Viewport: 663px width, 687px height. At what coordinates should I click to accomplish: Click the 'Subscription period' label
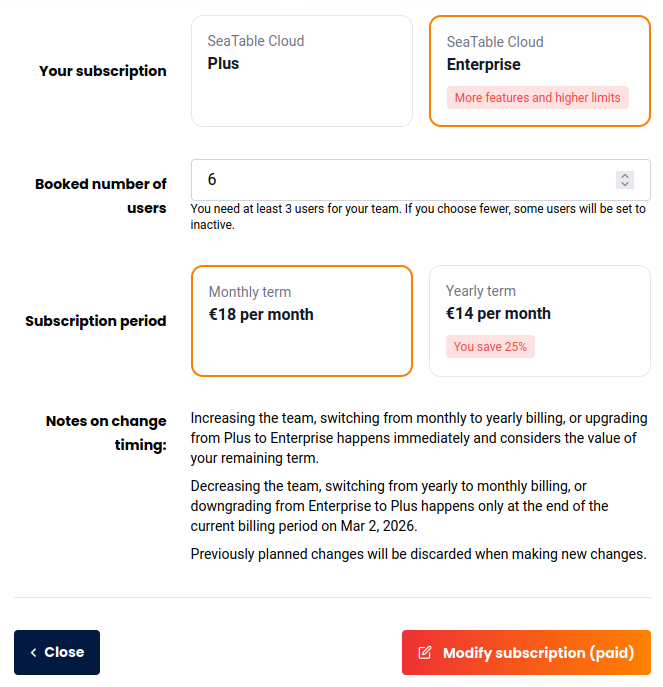pos(96,321)
